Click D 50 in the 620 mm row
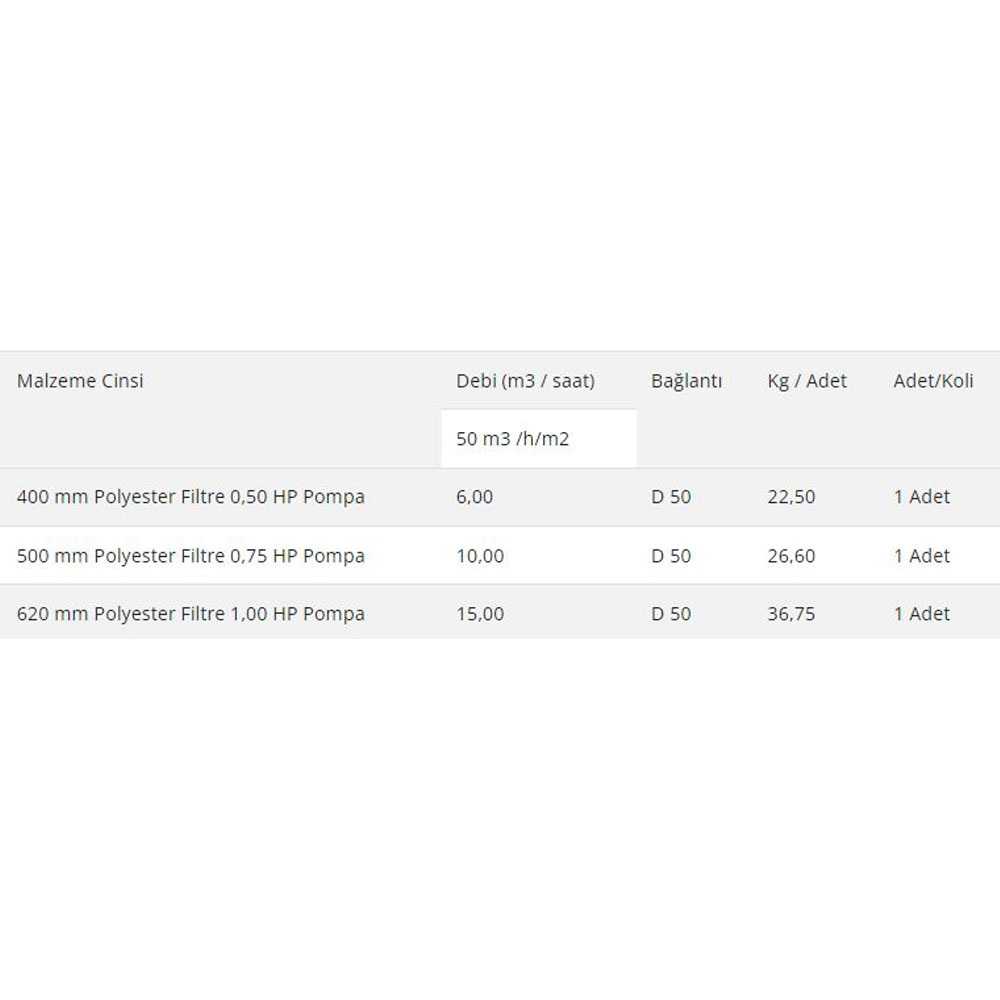 (x=671, y=614)
